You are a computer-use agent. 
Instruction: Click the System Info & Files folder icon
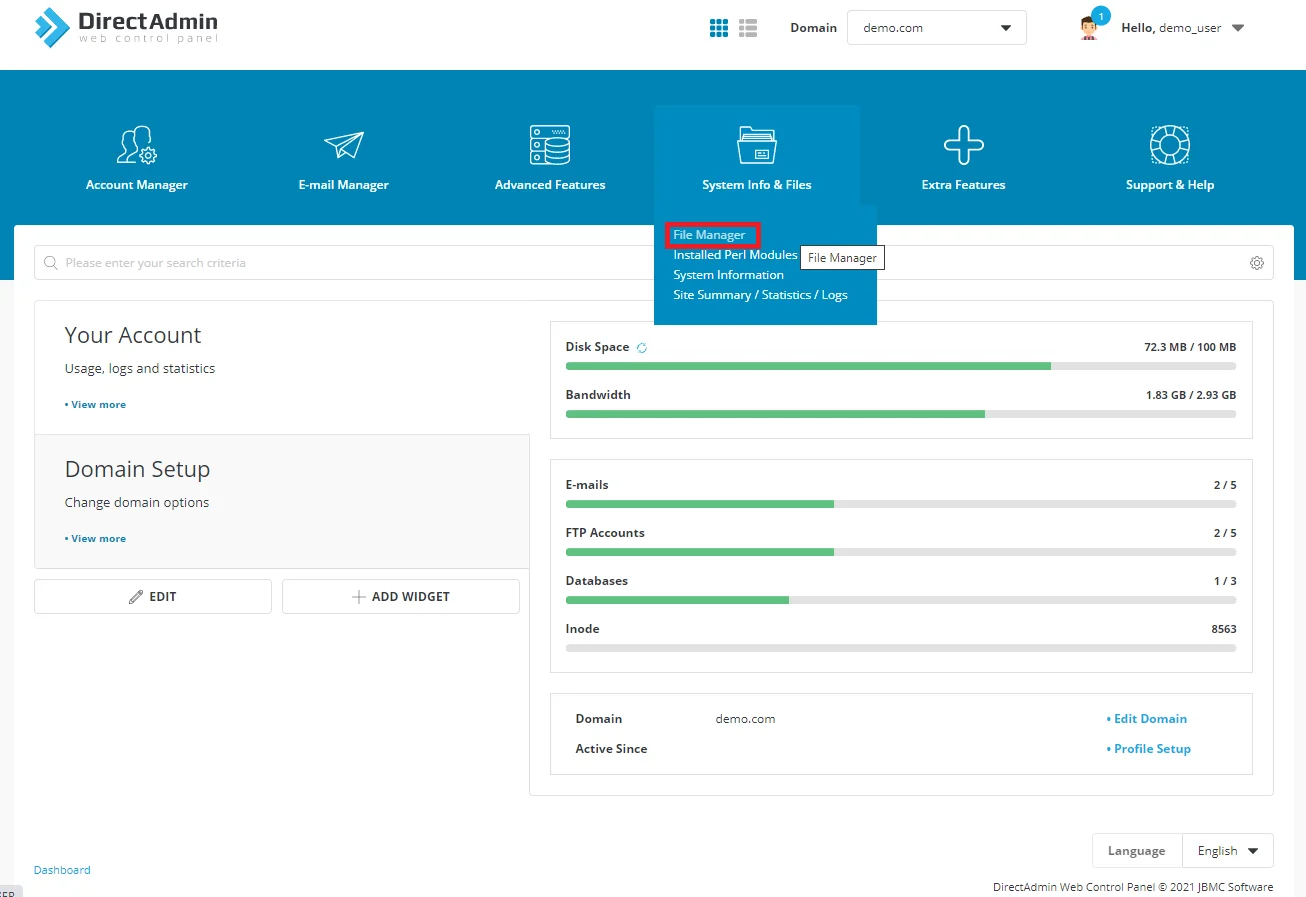coord(756,146)
